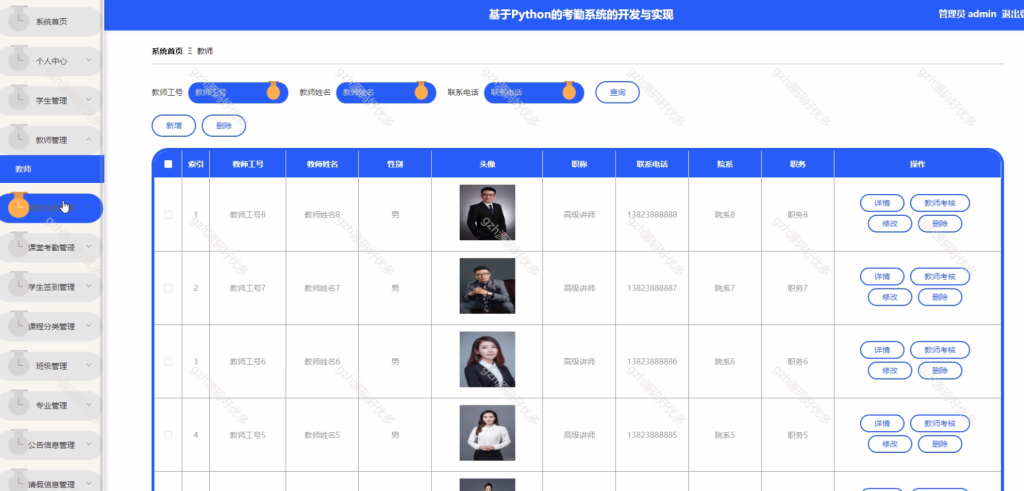Select the 教师 submenu item
This screenshot has height=491, width=1024.
52,169
